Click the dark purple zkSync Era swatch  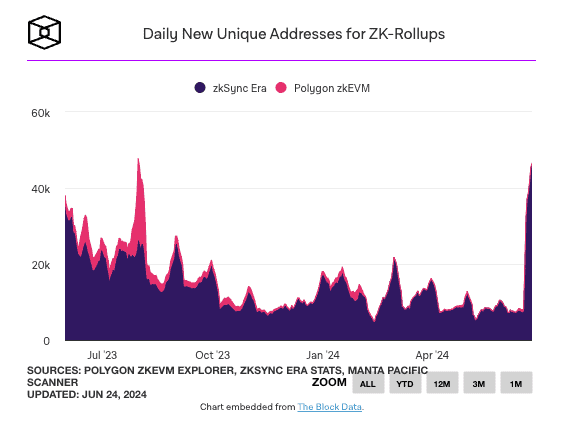click(200, 88)
